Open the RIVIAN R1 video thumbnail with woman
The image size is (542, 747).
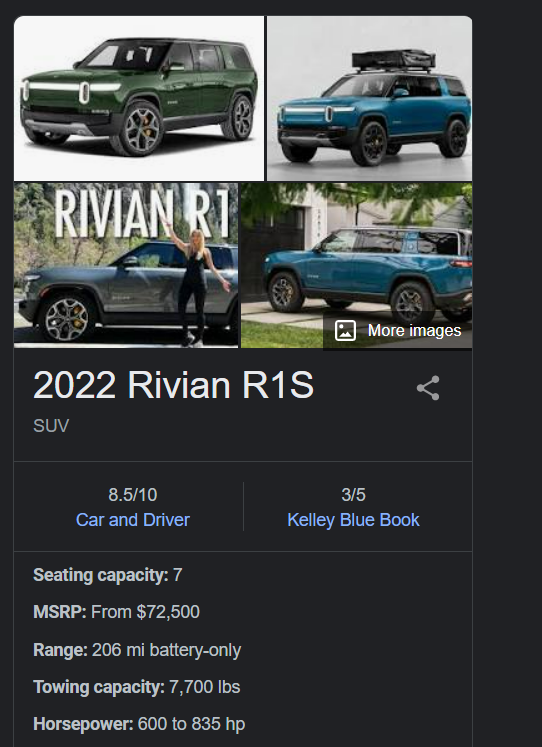[x=126, y=265]
